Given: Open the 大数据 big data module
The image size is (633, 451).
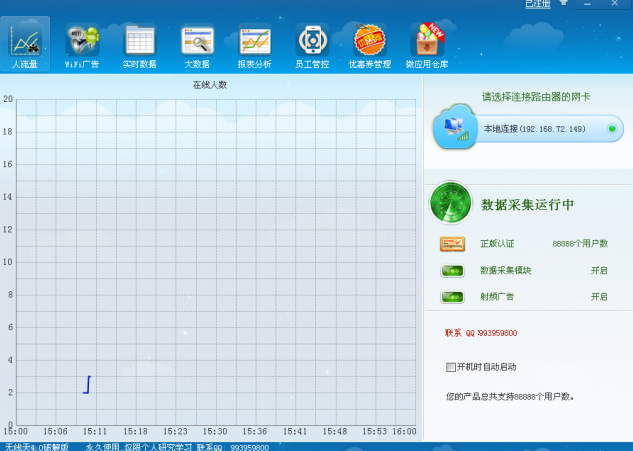Looking at the screenshot, I should coord(196,43).
